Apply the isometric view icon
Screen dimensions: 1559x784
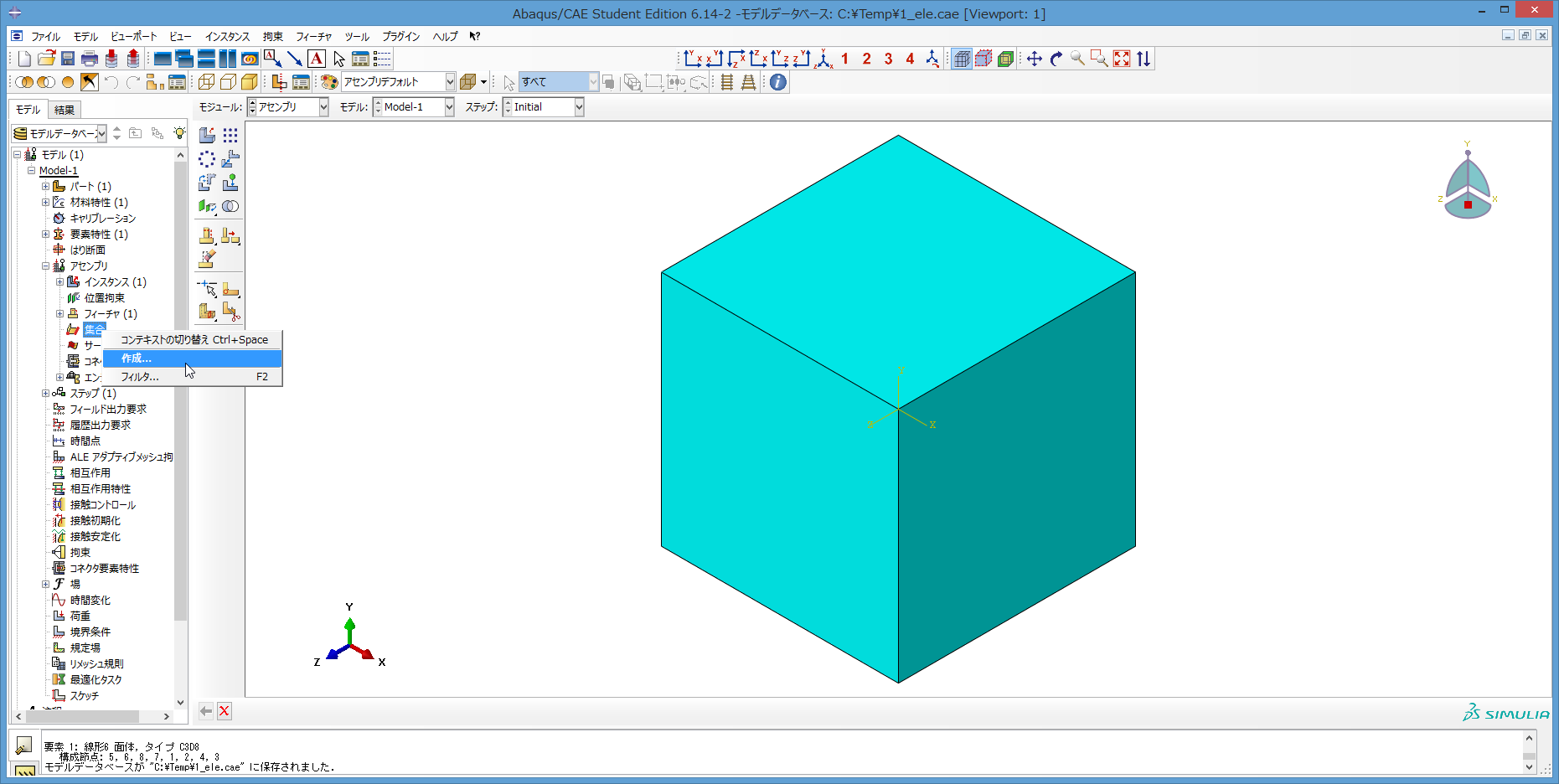(824, 59)
